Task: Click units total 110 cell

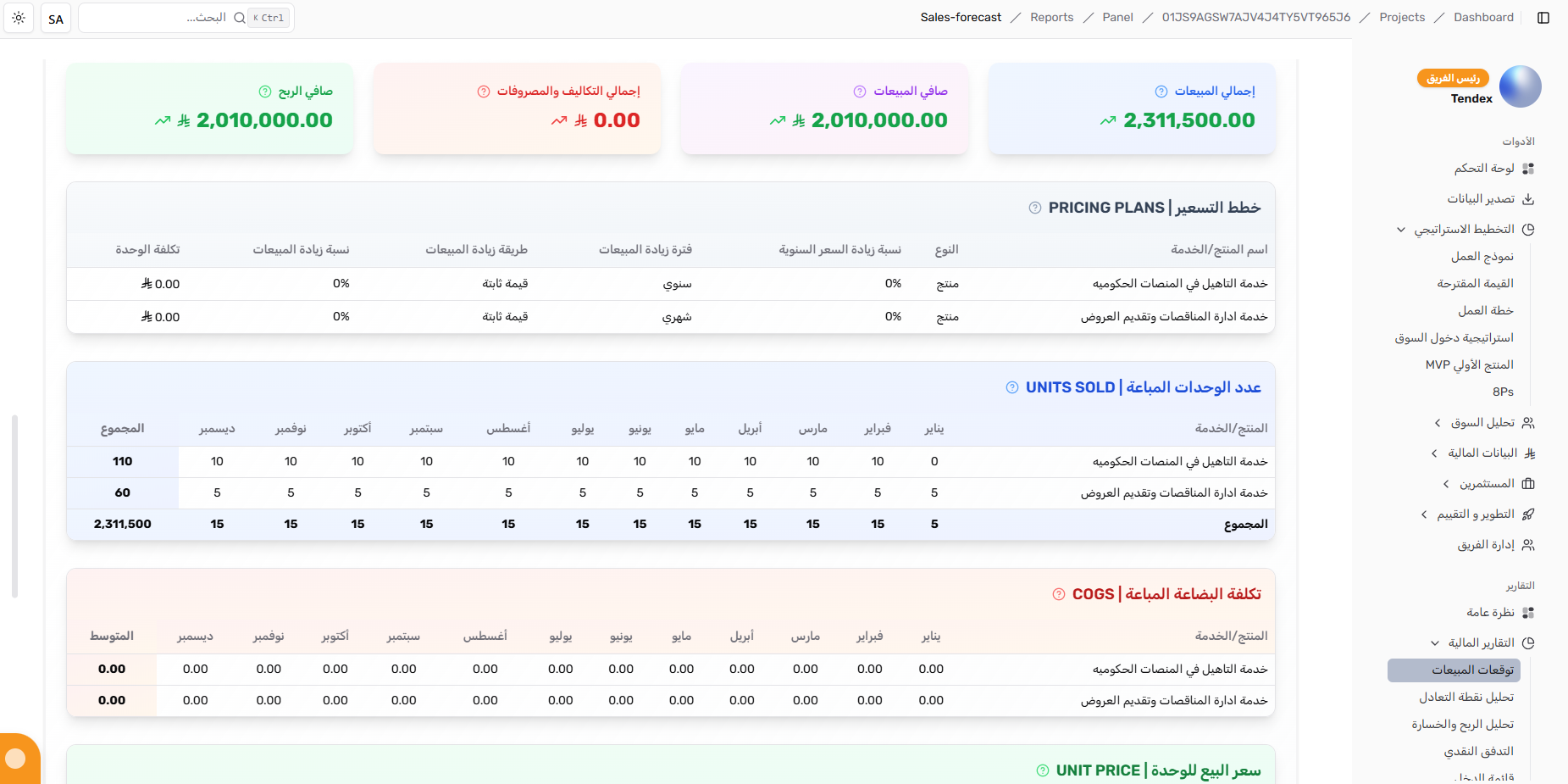Action: (x=123, y=461)
